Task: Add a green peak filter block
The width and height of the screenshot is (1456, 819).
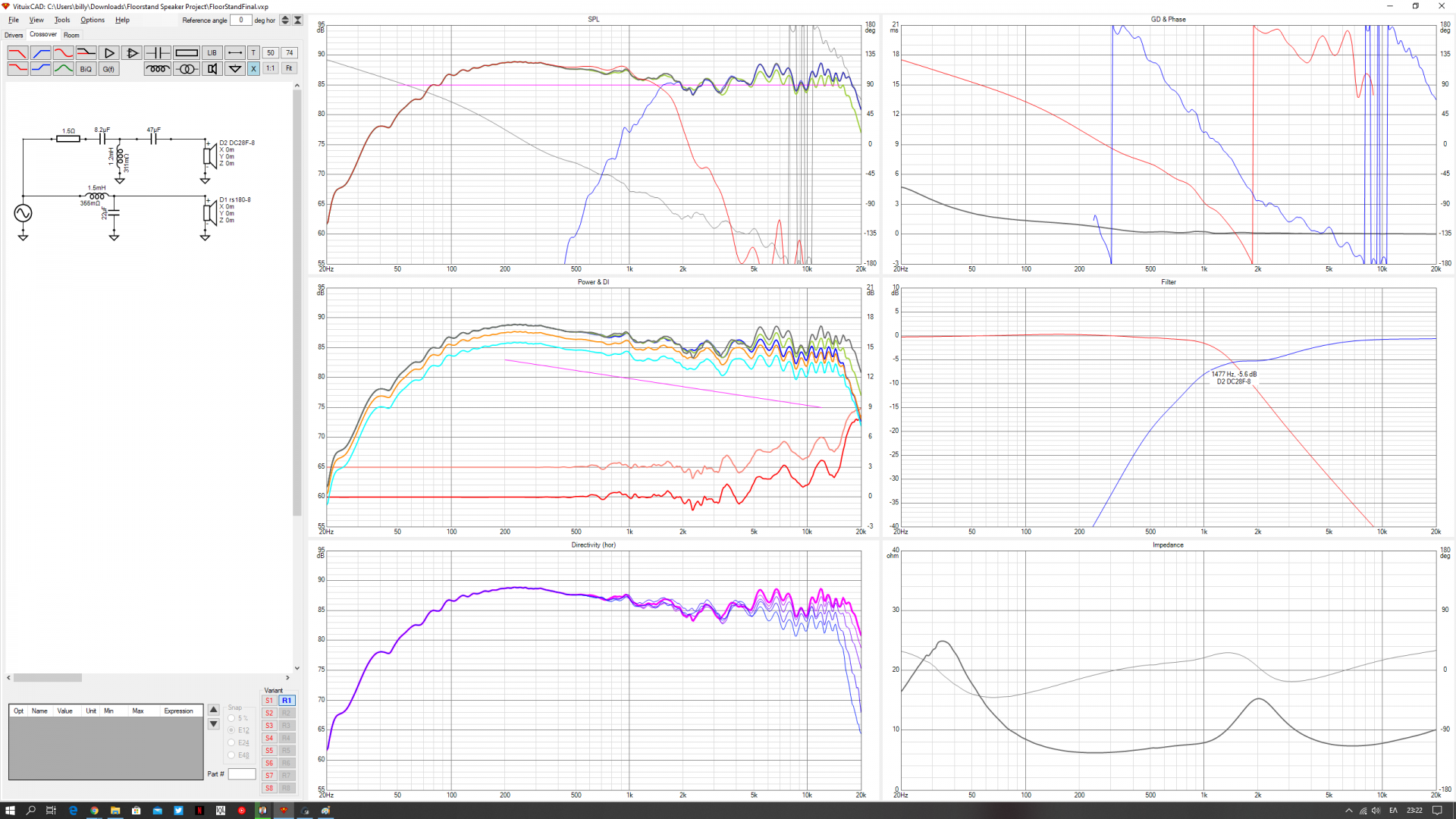Action: point(64,69)
